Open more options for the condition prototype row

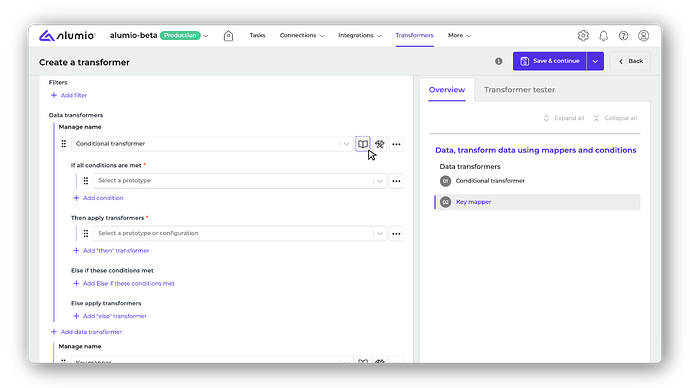(x=396, y=181)
